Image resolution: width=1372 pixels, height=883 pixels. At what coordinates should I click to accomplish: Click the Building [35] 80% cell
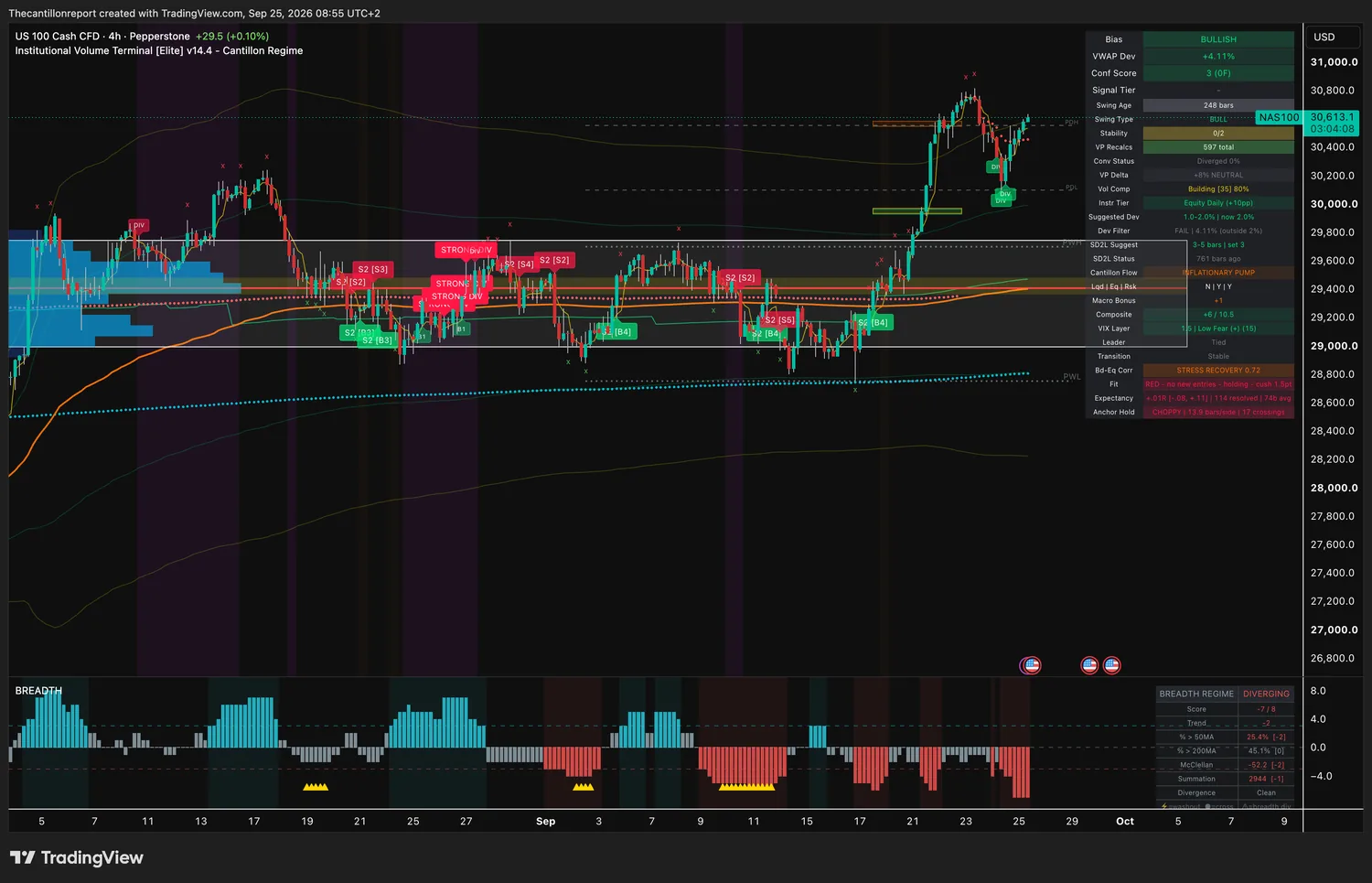1218,189
